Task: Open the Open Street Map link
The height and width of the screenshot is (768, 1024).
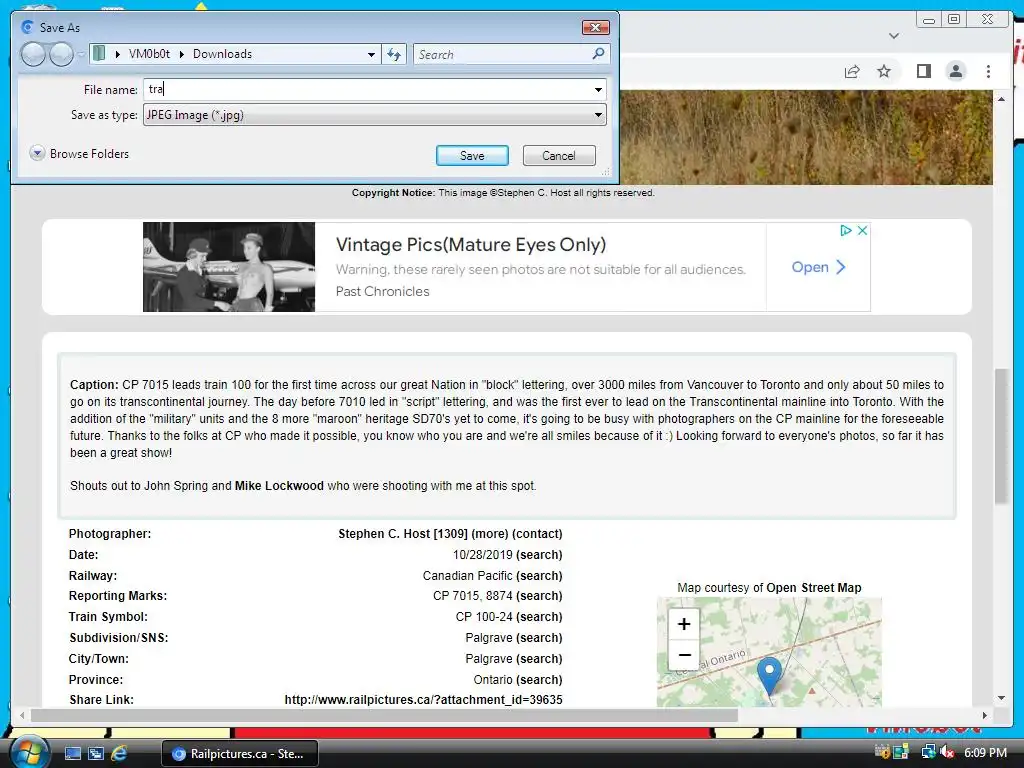Action: pyautogui.click(x=814, y=588)
